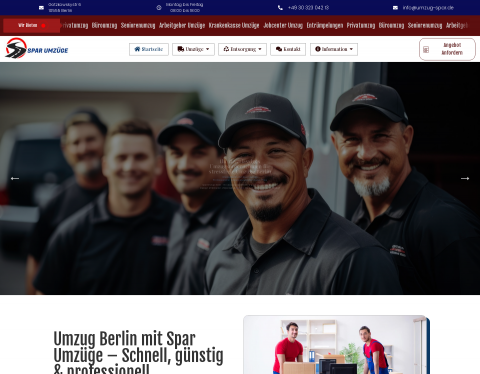Click the Spar Umzüge logo
The image size is (480, 374).
[37, 49]
